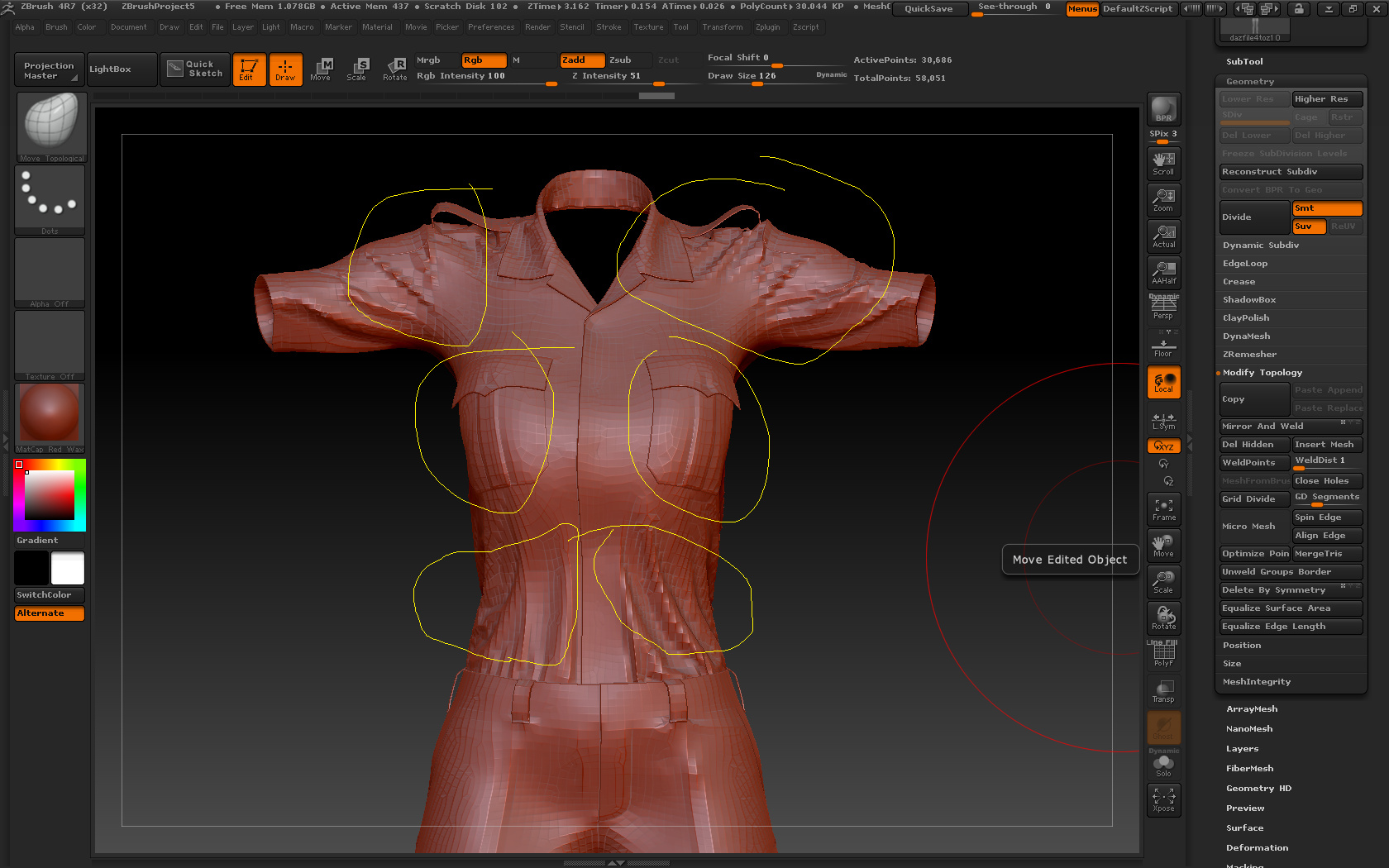1389x868 pixels.
Task: Toggle Persp perspective view
Action: [1163, 308]
